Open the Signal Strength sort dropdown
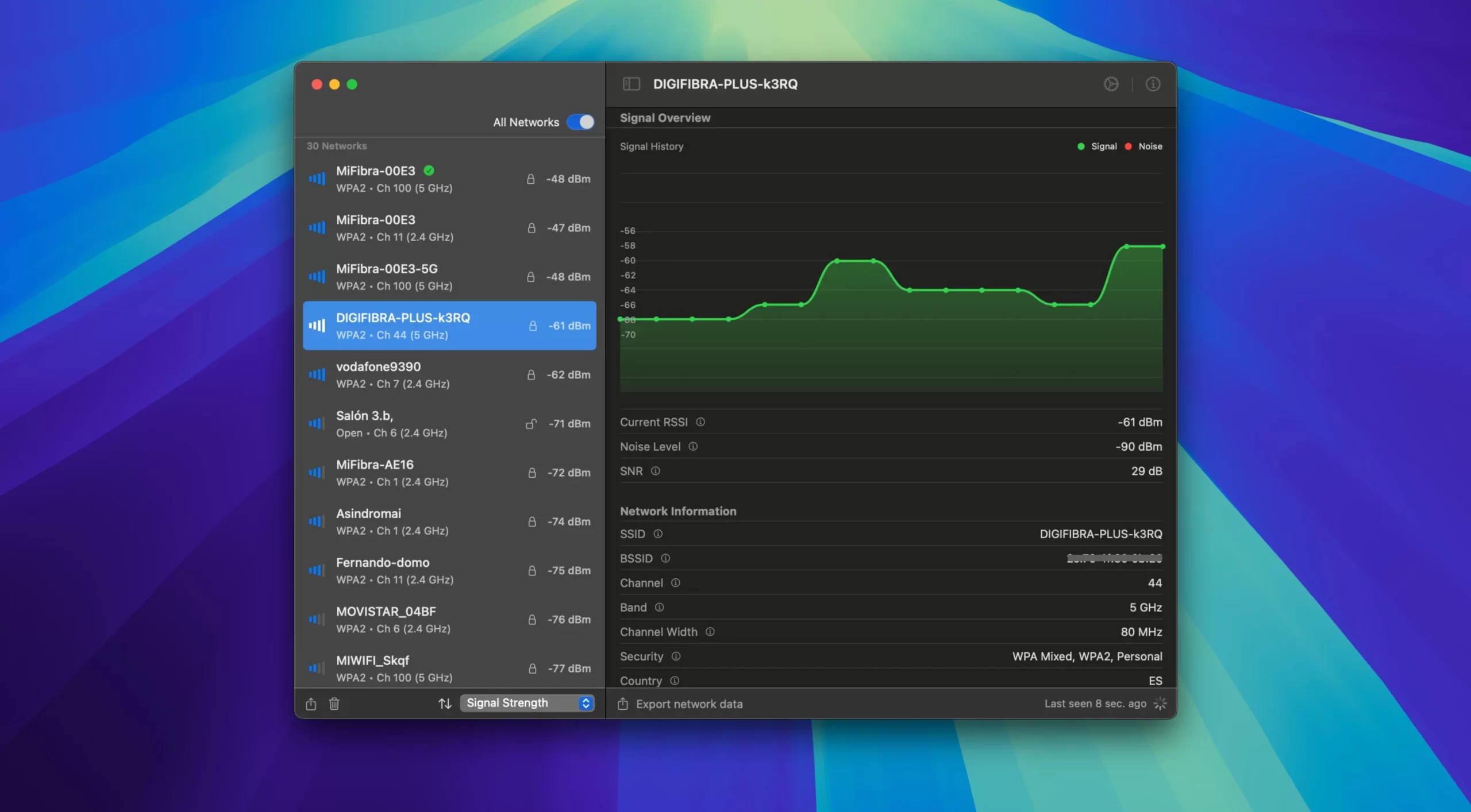The image size is (1471, 812). (x=527, y=703)
